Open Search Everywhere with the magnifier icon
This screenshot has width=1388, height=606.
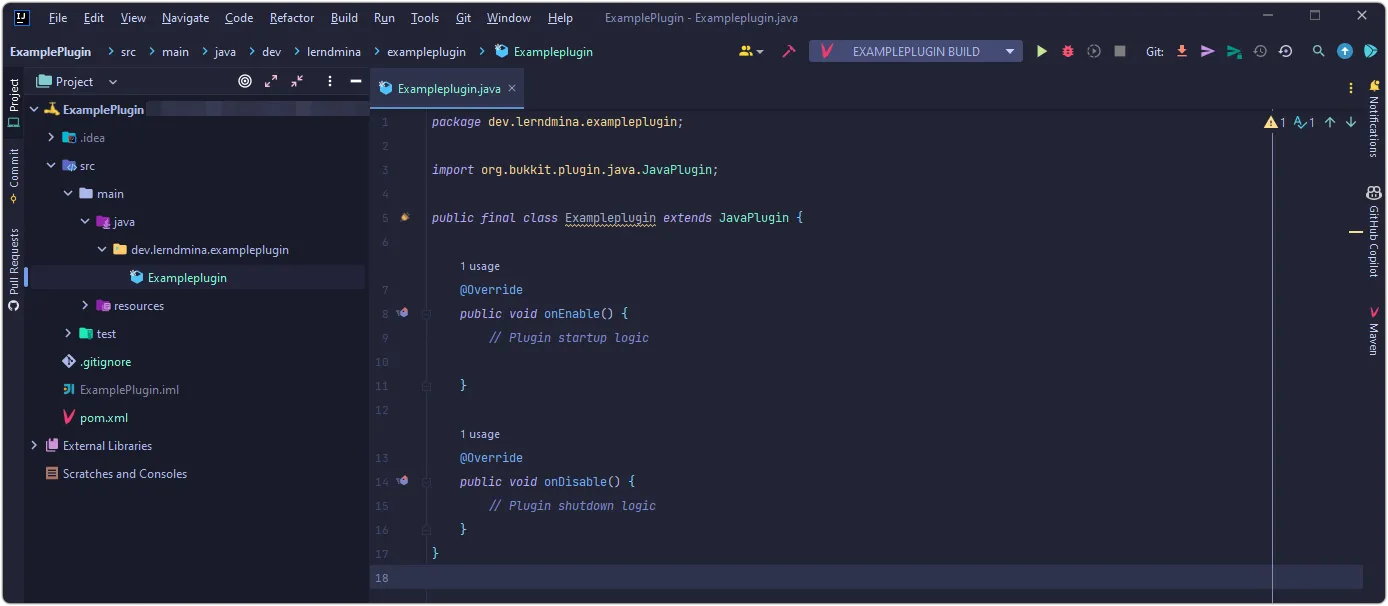(x=1319, y=51)
